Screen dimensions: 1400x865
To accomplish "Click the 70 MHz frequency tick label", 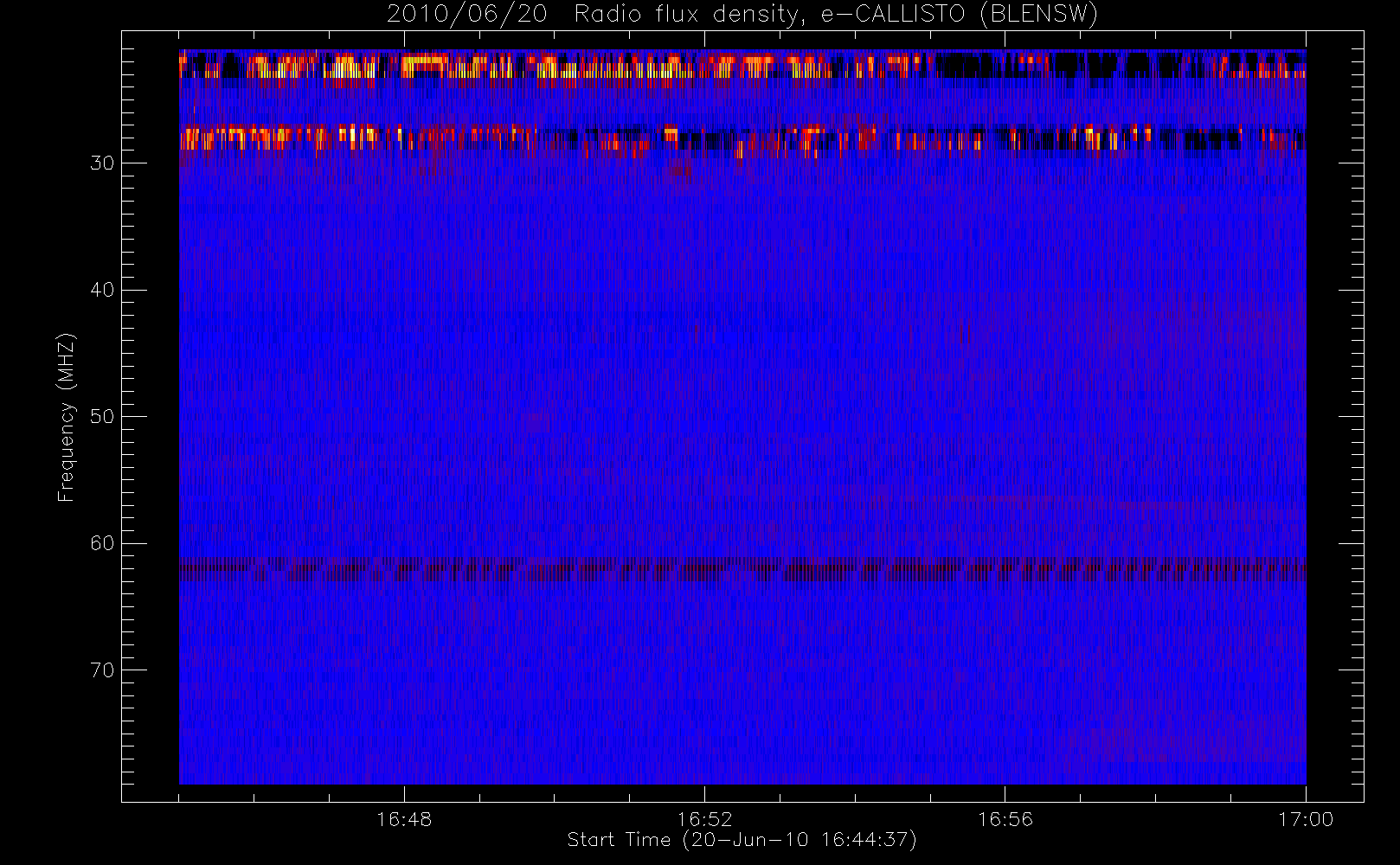I will tap(102, 670).
